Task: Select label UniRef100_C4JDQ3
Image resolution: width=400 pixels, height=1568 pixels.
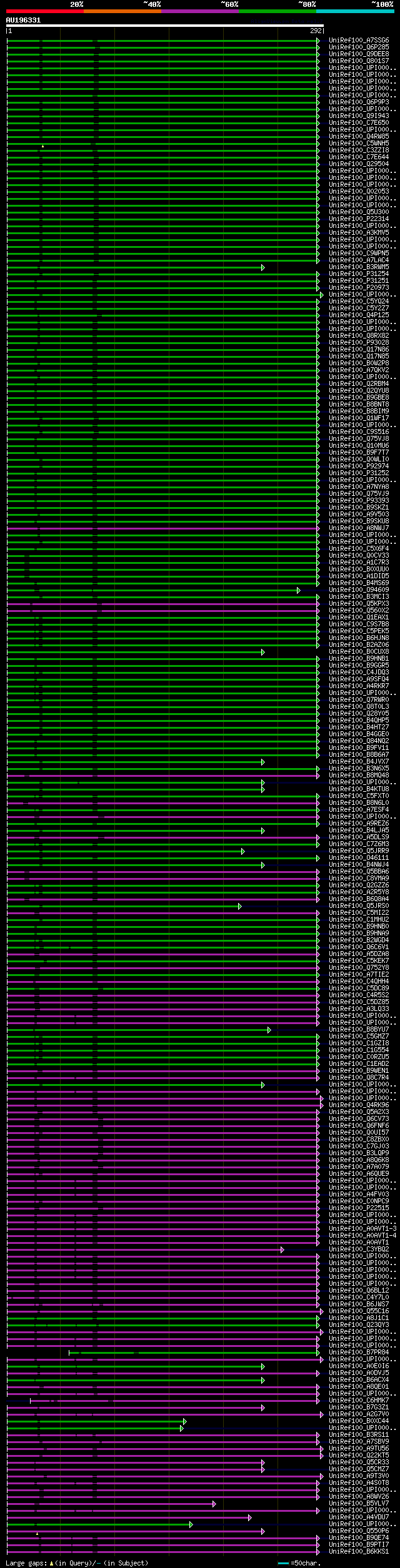Action: click(x=359, y=673)
